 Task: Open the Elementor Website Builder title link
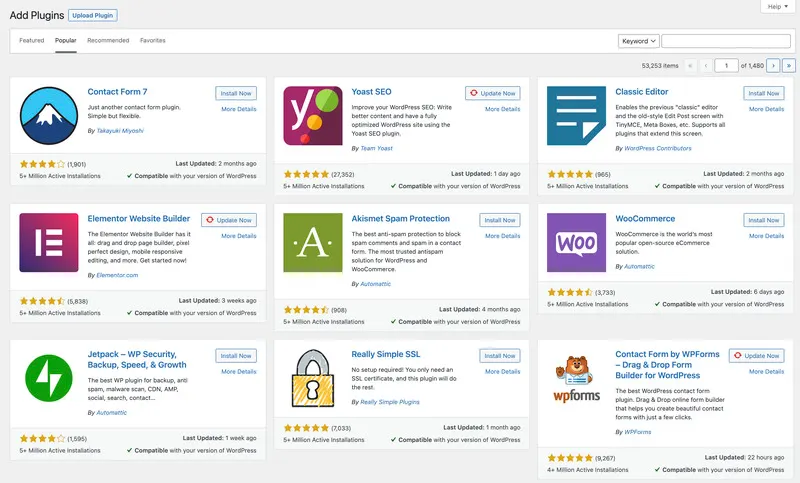[x=139, y=218]
